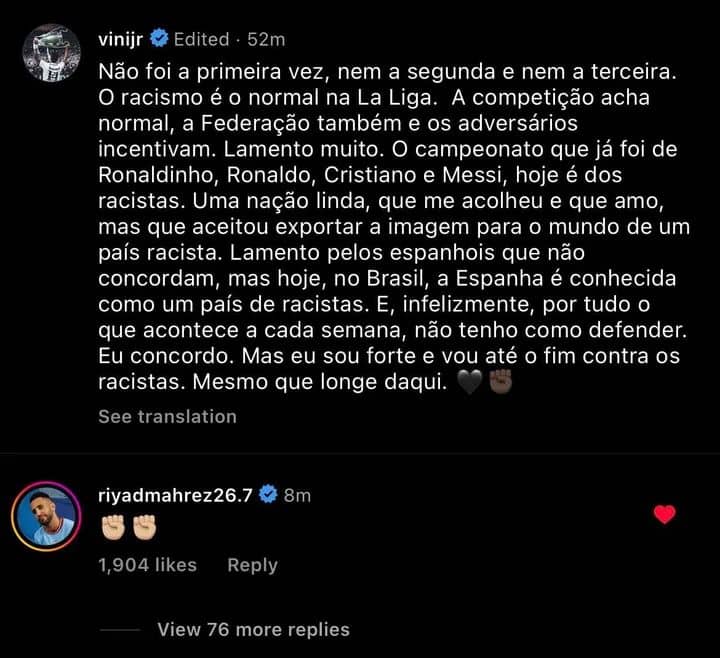The height and width of the screenshot is (658, 720).
Task: Reply to riyadmahrez26.7's comment
Action: point(251,565)
